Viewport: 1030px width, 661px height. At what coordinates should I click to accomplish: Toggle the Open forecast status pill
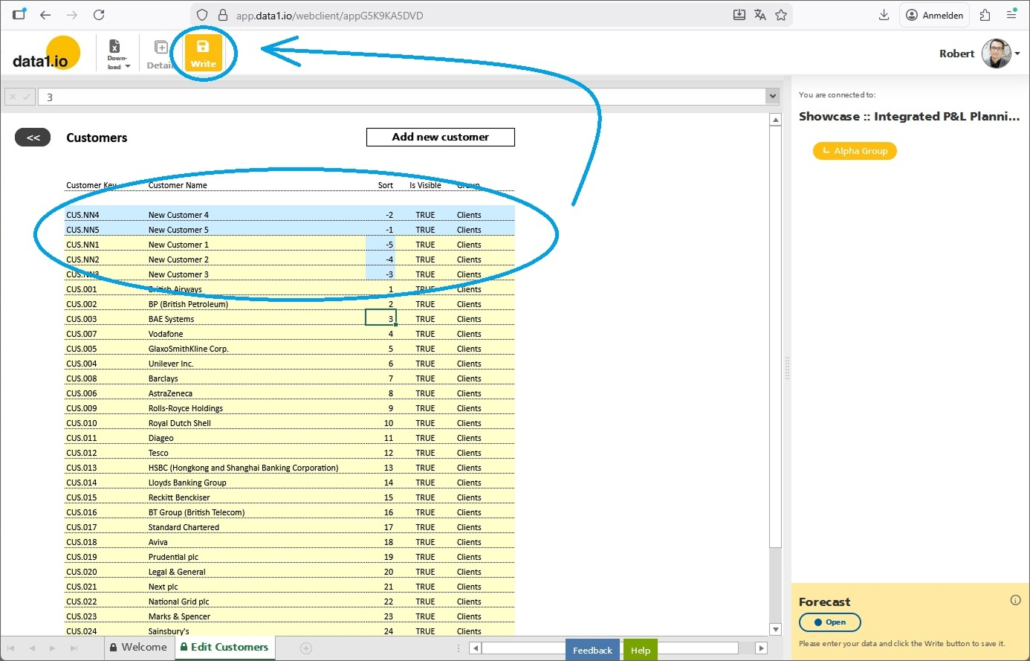click(x=829, y=622)
